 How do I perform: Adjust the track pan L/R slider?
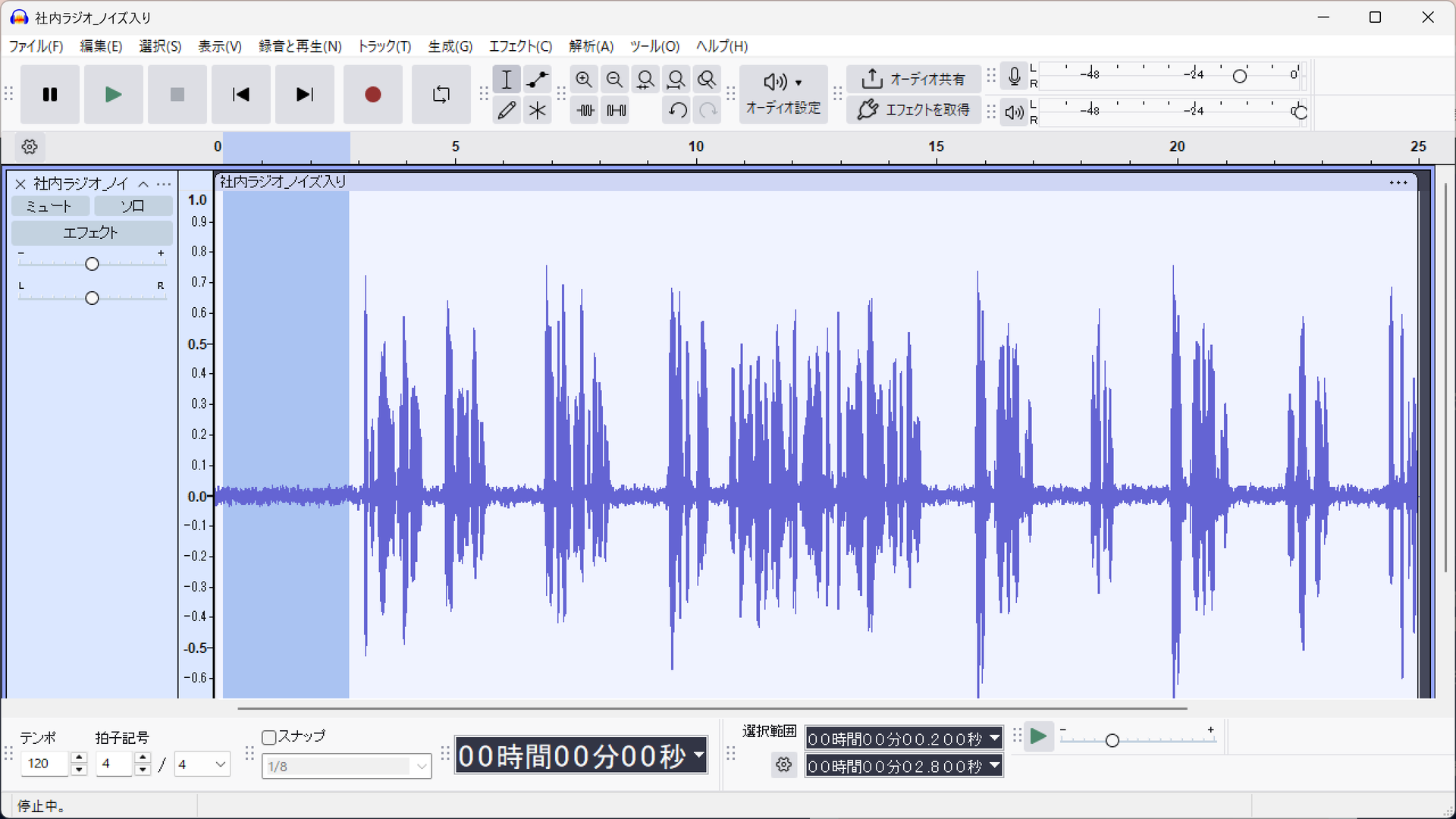(x=92, y=298)
